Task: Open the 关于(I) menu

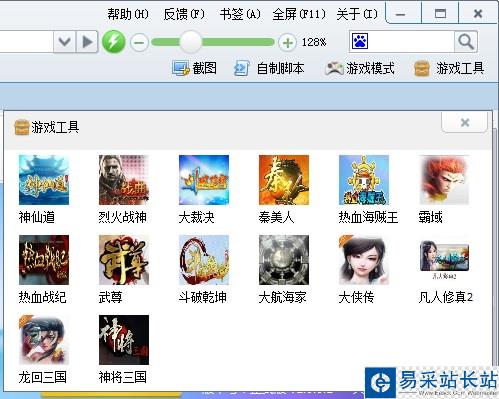Action: (357, 14)
